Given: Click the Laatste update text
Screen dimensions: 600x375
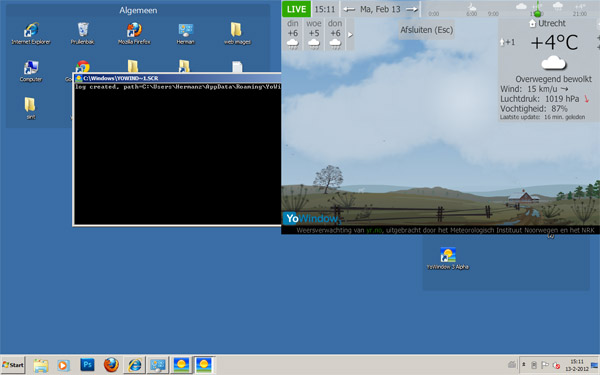Looking at the screenshot, I should click(542, 117).
